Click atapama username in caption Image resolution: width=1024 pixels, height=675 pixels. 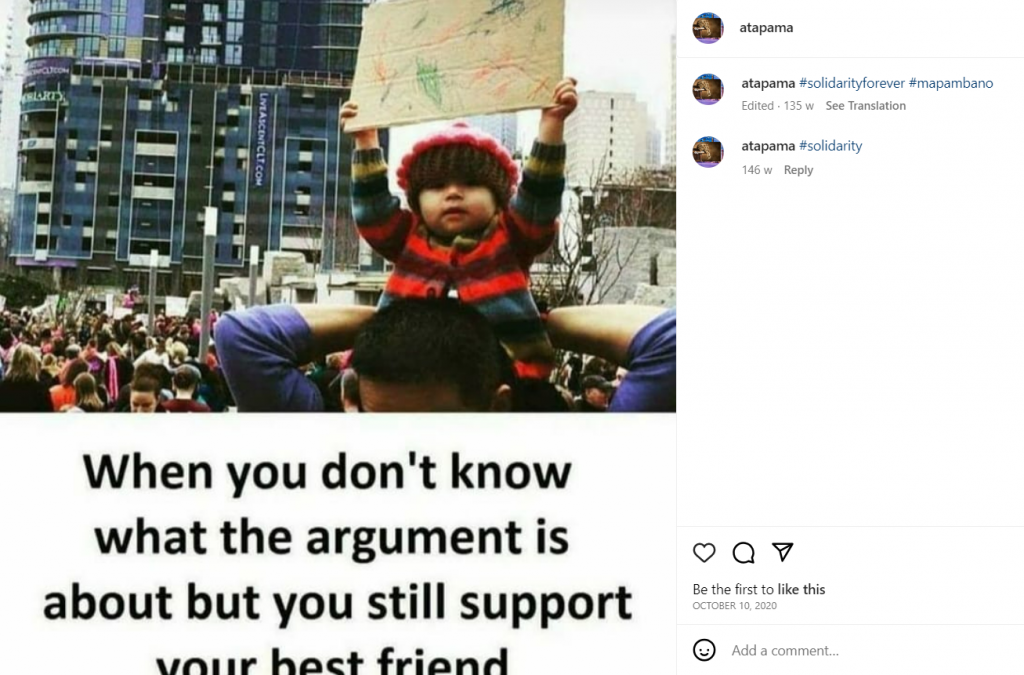[x=768, y=83]
